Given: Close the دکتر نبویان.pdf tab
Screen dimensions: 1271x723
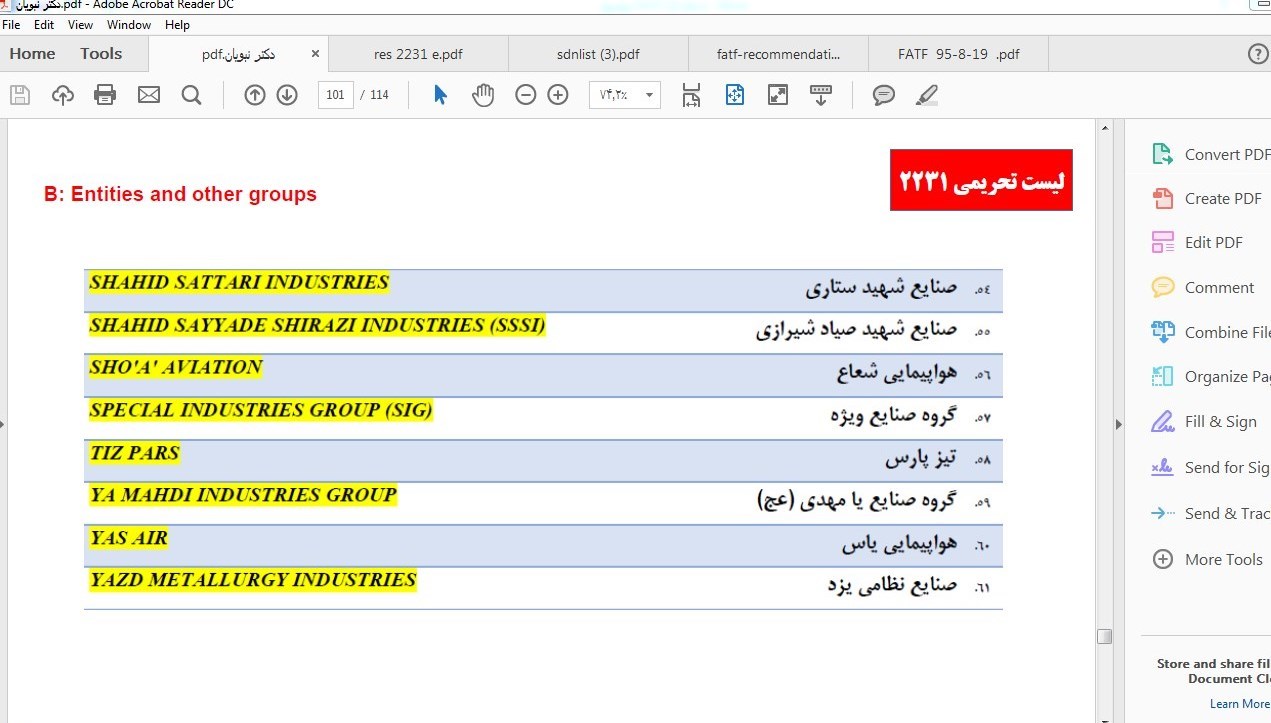Looking at the screenshot, I should click(316, 54).
